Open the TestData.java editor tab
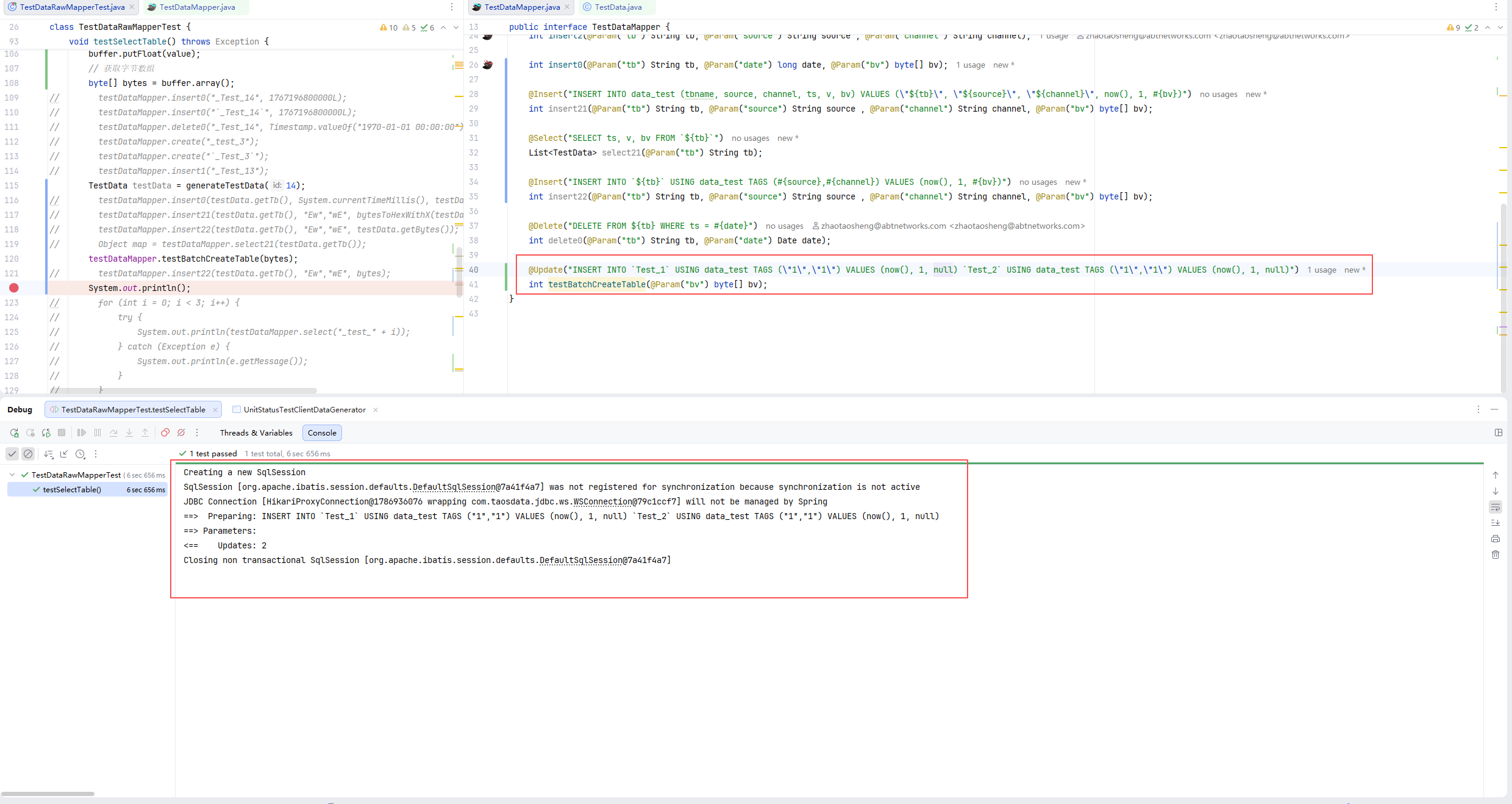 (617, 7)
